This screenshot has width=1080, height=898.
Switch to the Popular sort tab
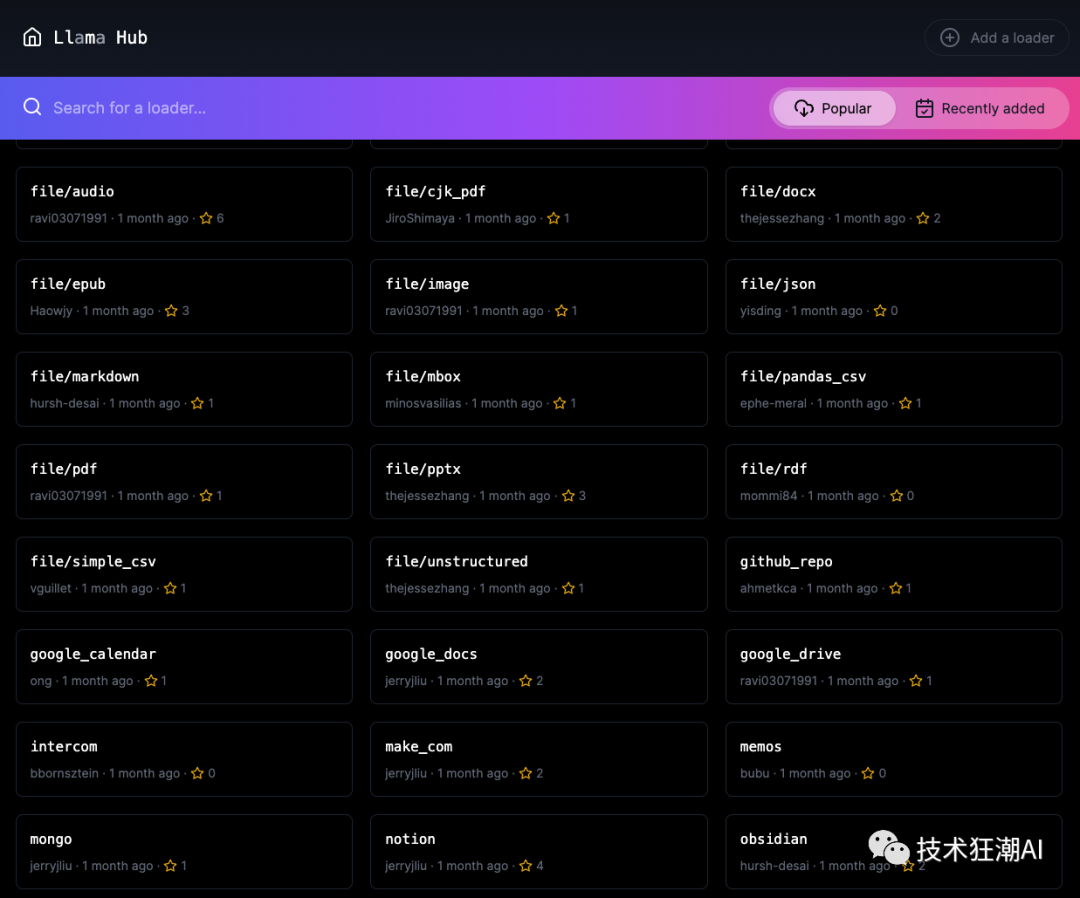click(x=833, y=108)
